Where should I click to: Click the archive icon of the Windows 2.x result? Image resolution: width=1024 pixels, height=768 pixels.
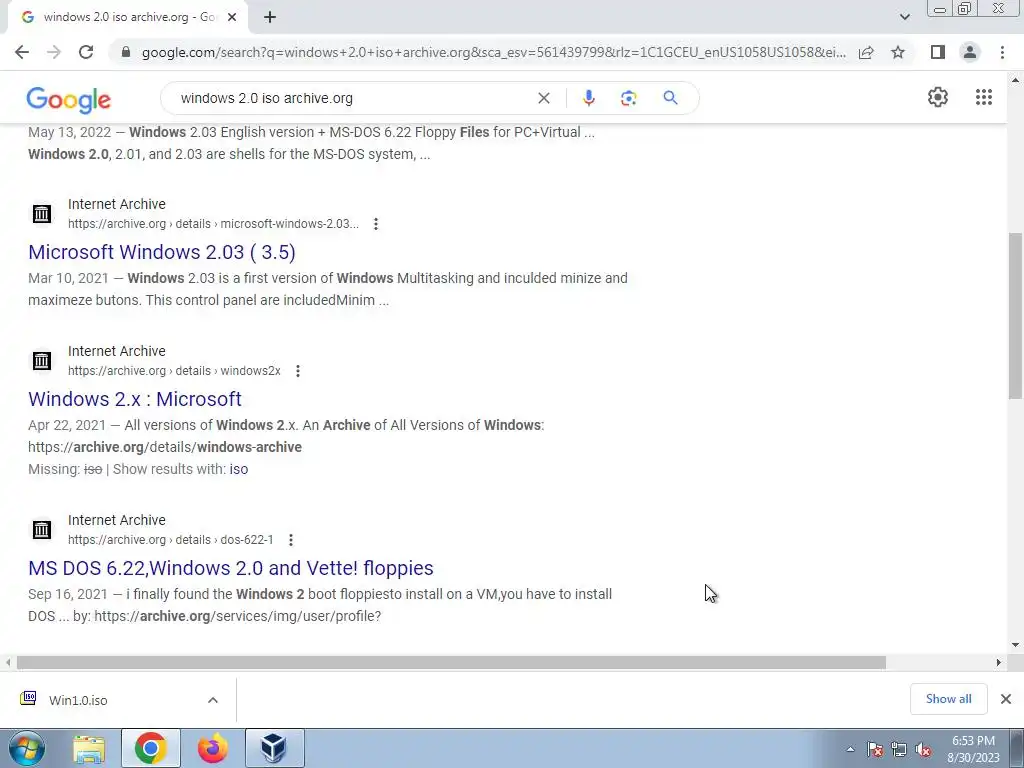[x=42, y=360]
